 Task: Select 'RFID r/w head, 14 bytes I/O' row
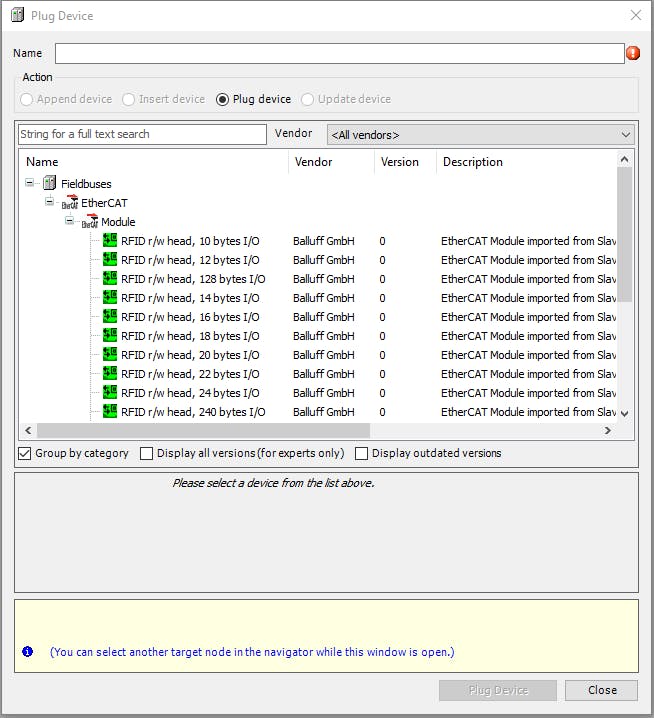[318, 298]
